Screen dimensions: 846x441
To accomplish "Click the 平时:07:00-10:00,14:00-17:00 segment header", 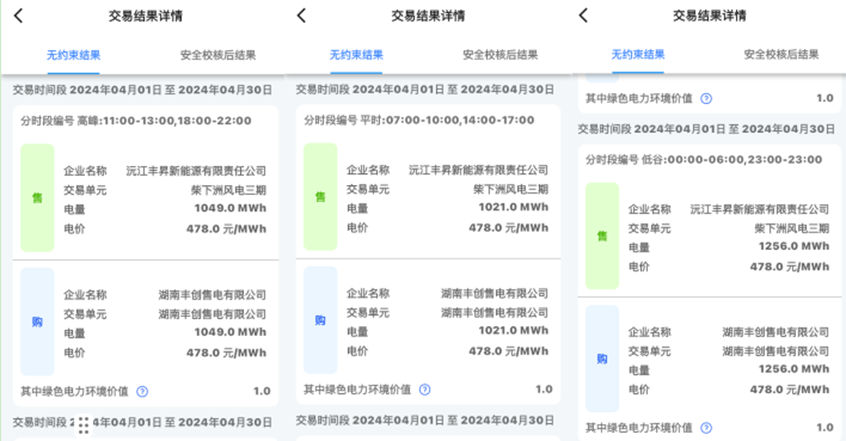I will click(x=420, y=120).
